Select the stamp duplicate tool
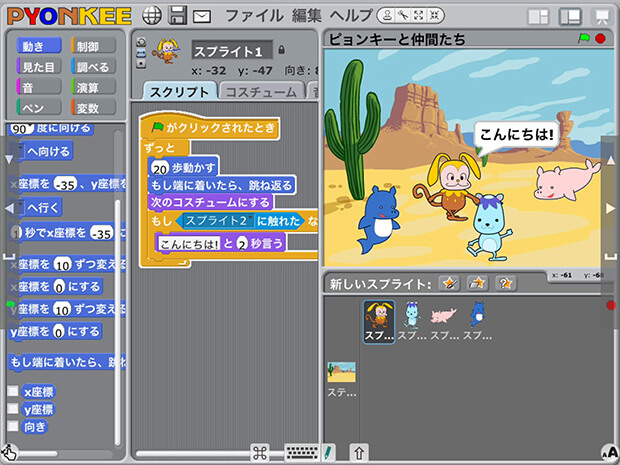620x465 pixels. click(x=388, y=15)
